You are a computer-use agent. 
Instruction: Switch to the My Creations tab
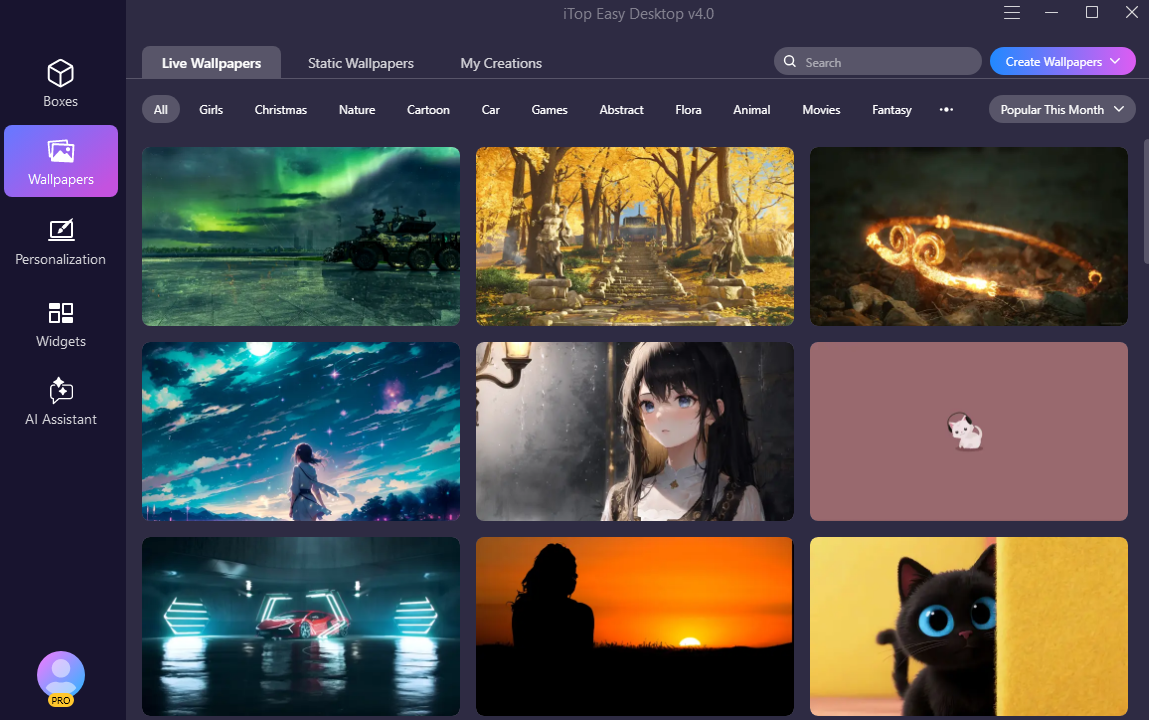pyautogui.click(x=501, y=63)
